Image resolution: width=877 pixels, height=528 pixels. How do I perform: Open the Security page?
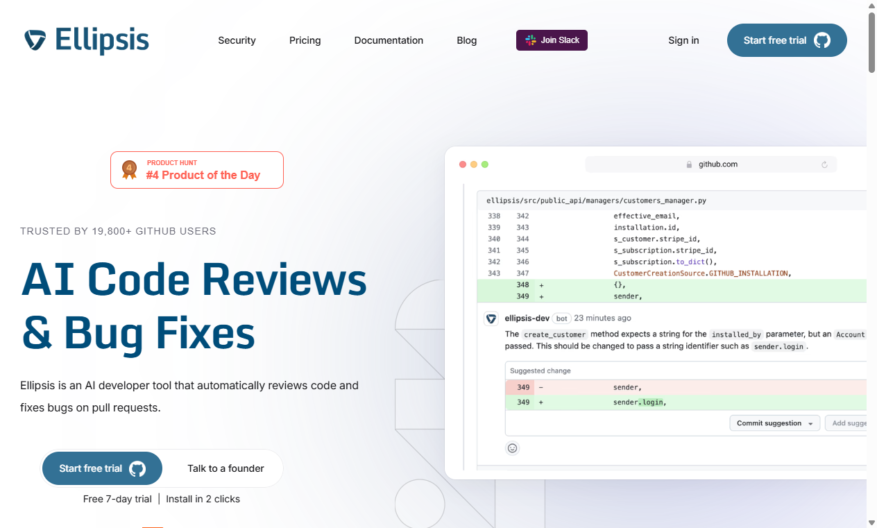point(237,40)
